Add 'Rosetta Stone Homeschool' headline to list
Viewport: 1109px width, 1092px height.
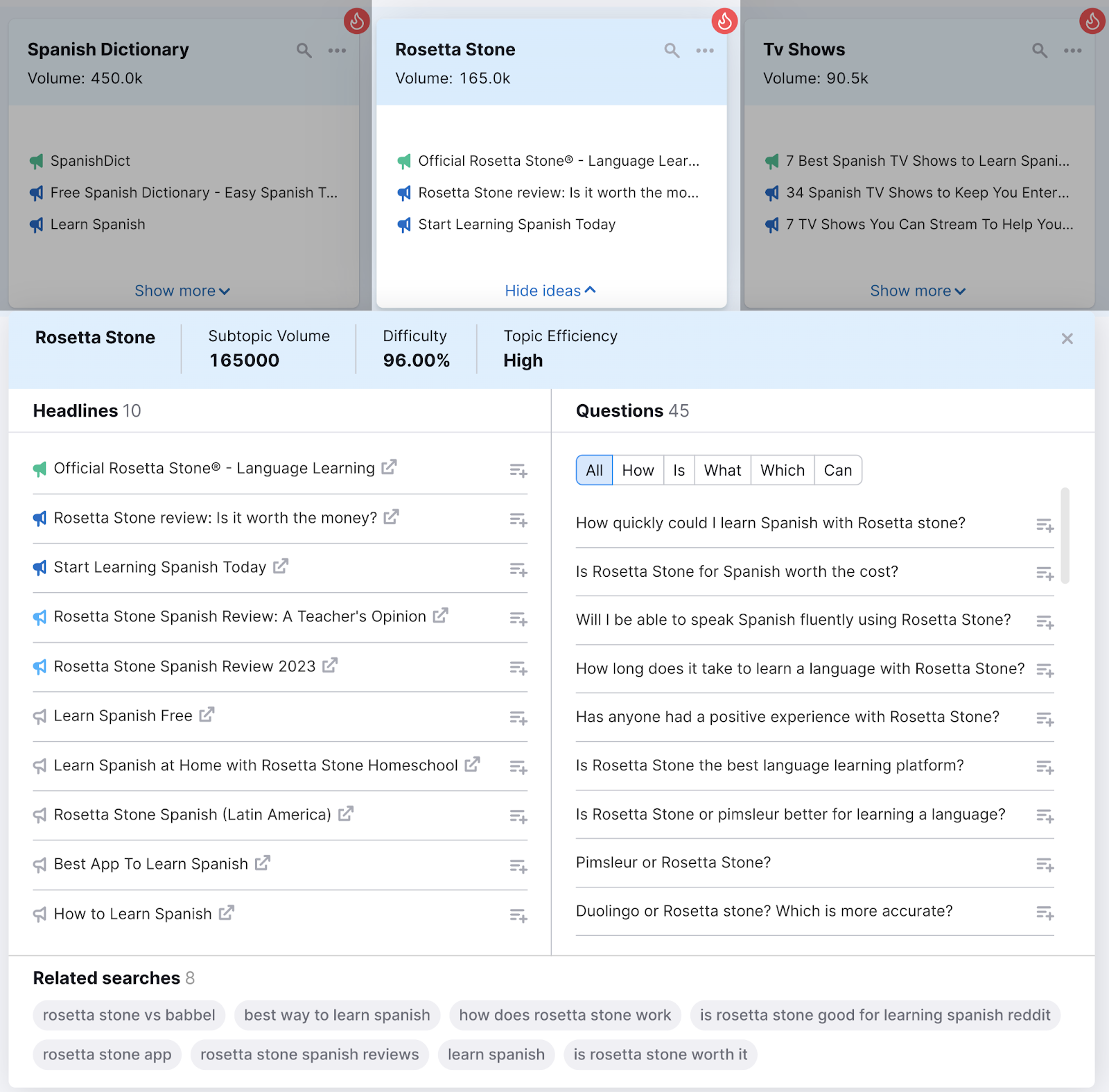coord(518,768)
